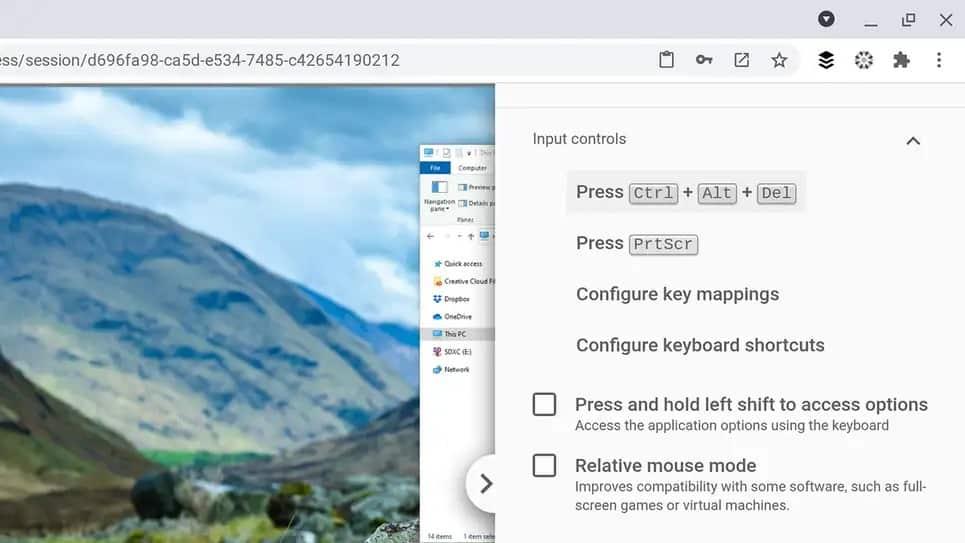Open saved passwords via the key icon

pyautogui.click(x=704, y=60)
